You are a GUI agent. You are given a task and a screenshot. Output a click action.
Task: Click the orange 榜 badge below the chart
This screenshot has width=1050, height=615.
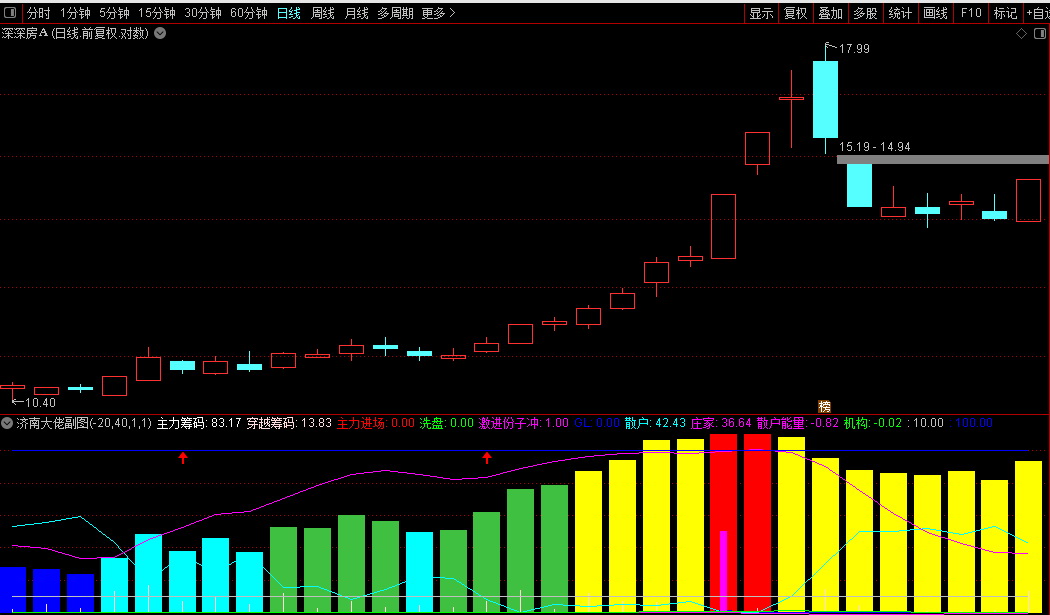click(x=824, y=407)
